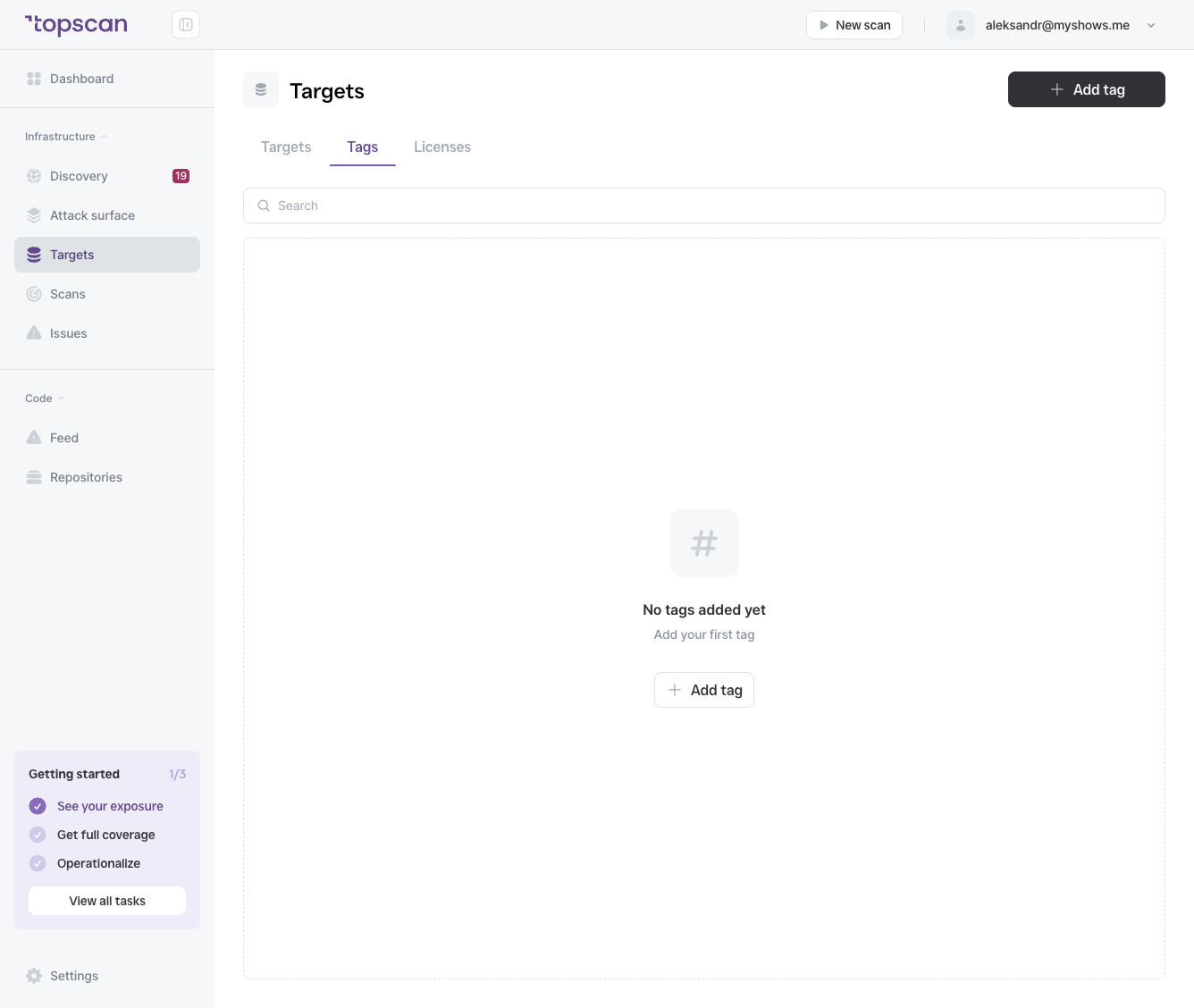Click the Discovery globe icon
This screenshot has width=1194, height=1008.
click(34, 176)
